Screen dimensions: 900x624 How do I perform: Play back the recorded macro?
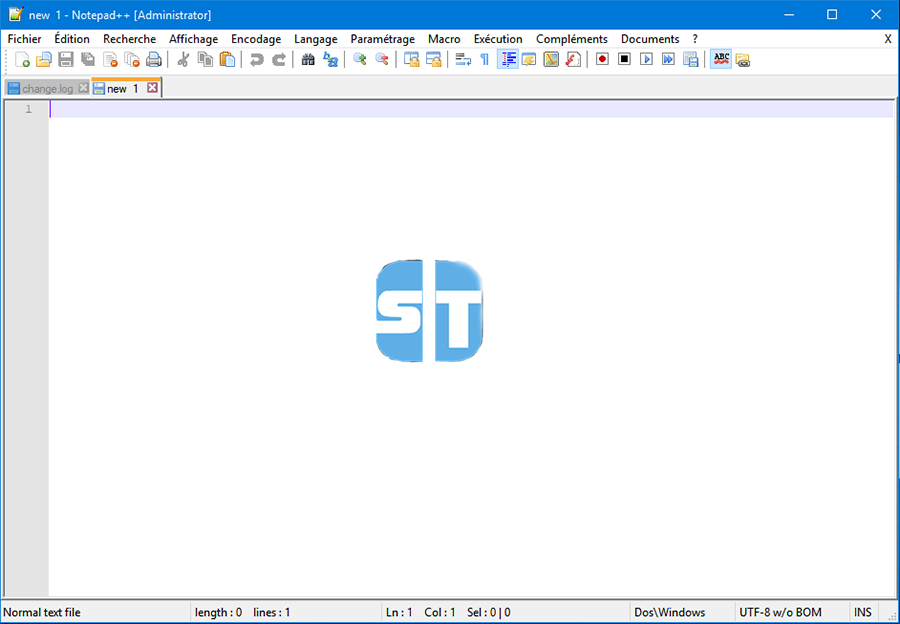pyautogui.click(x=646, y=59)
